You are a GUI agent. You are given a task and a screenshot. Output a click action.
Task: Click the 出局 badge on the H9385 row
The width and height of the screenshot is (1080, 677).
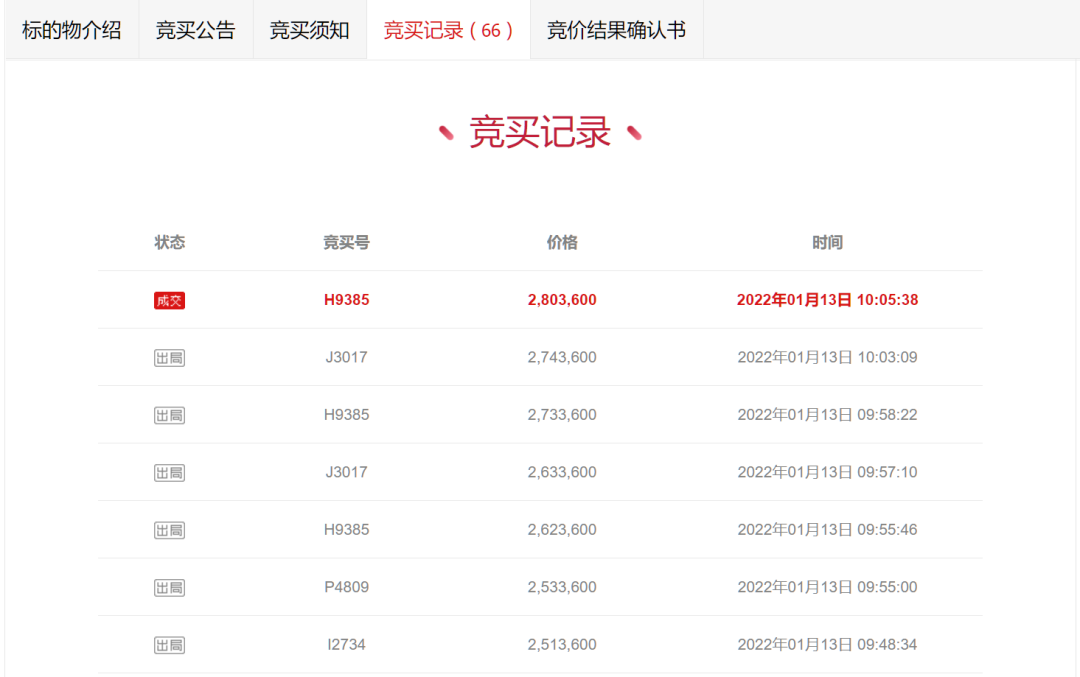(x=170, y=414)
